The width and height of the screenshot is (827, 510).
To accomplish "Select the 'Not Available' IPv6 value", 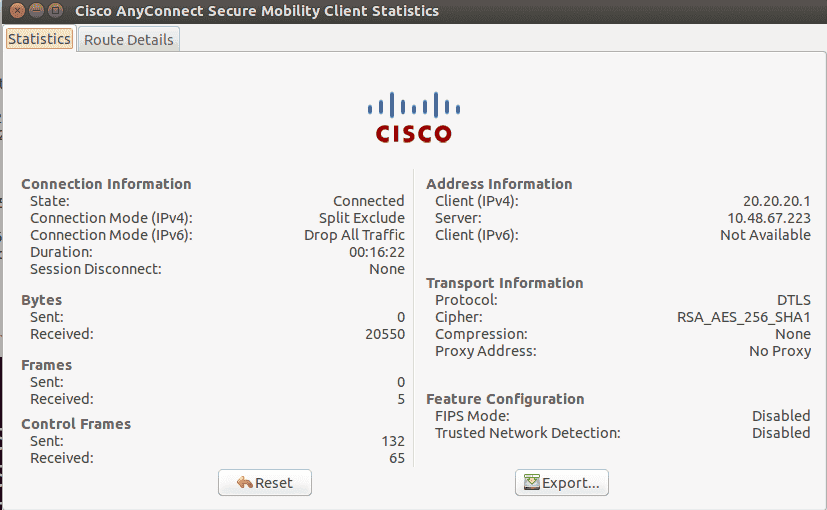I will click(765, 235).
